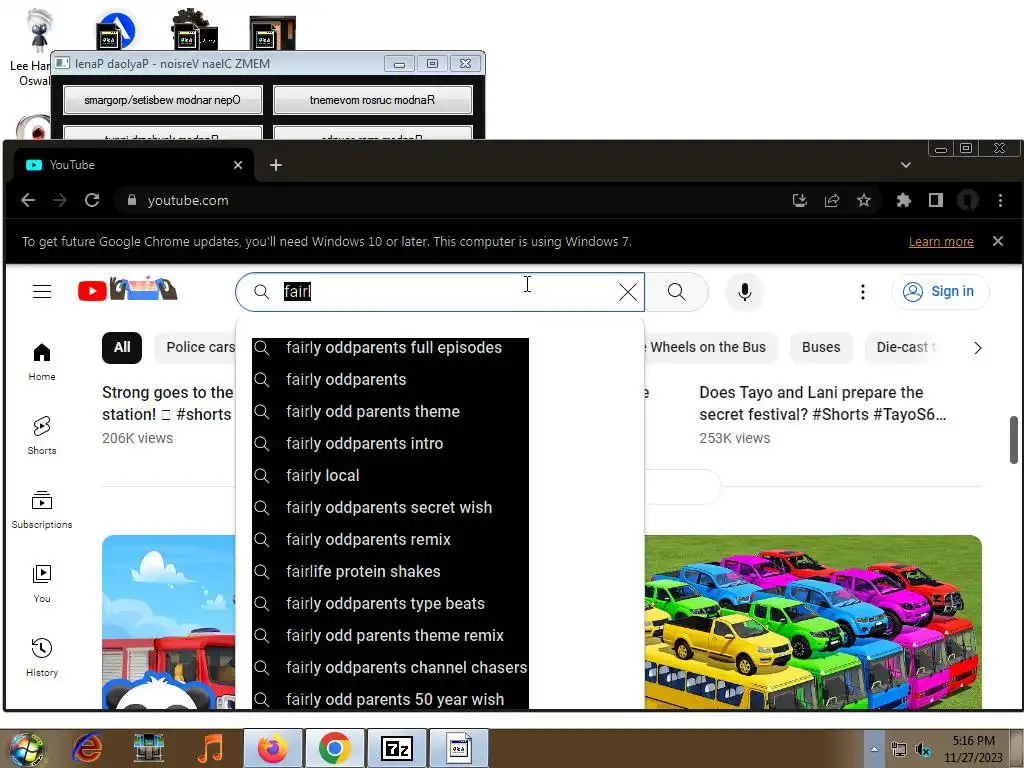Open 7-Zip from the taskbar

click(x=397, y=748)
